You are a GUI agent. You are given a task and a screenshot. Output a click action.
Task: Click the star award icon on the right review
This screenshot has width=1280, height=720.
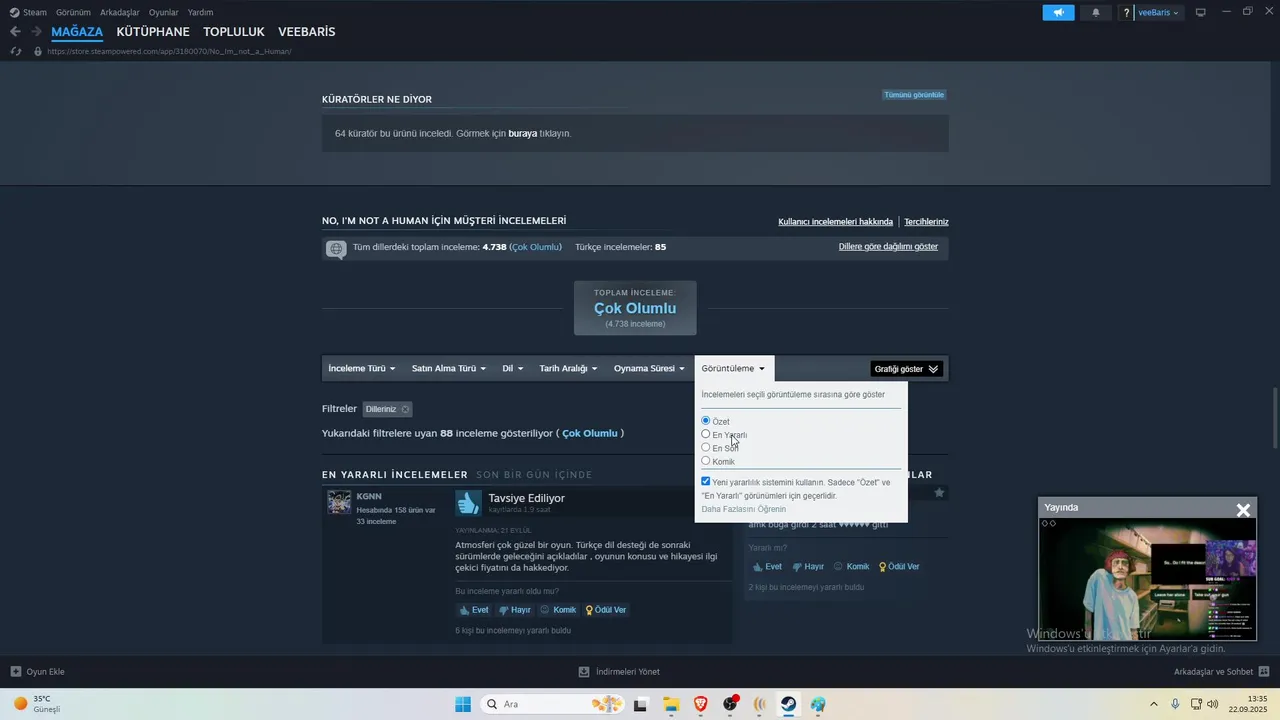click(939, 492)
